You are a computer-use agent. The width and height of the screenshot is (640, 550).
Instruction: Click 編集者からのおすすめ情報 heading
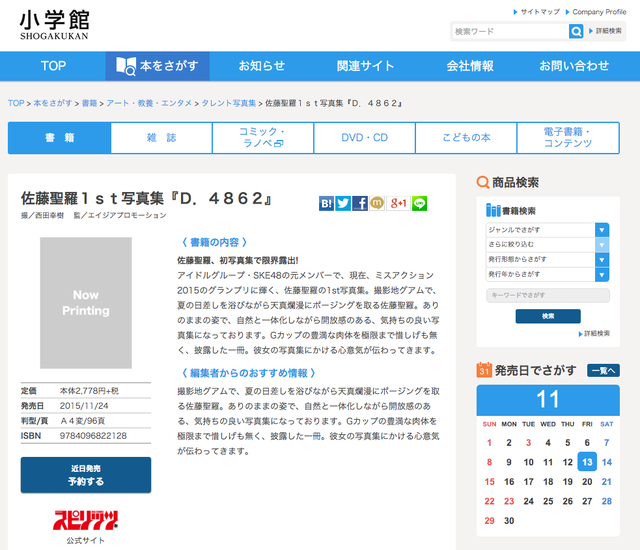(x=249, y=373)
